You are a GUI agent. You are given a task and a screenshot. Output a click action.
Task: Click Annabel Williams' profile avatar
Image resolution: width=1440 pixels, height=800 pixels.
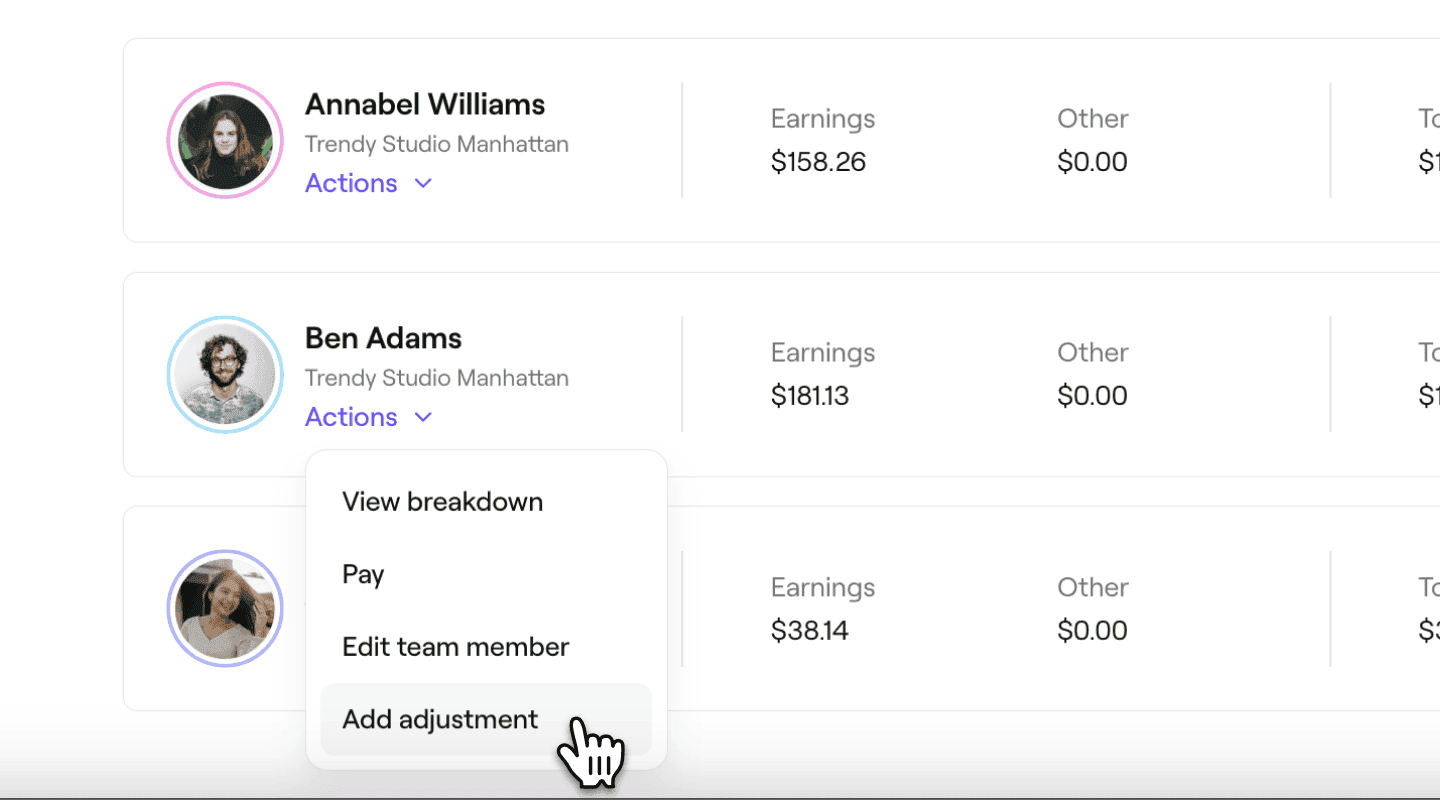click(x=225, y=140)
